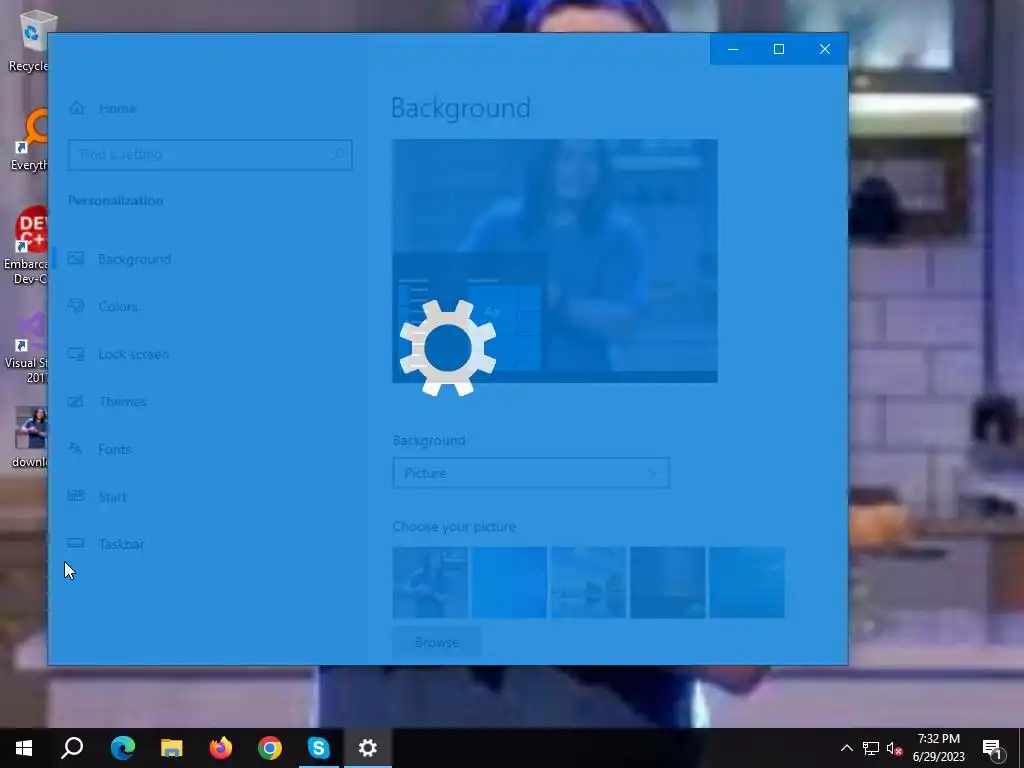Click the Find a setting search box

tap(210, 155)
